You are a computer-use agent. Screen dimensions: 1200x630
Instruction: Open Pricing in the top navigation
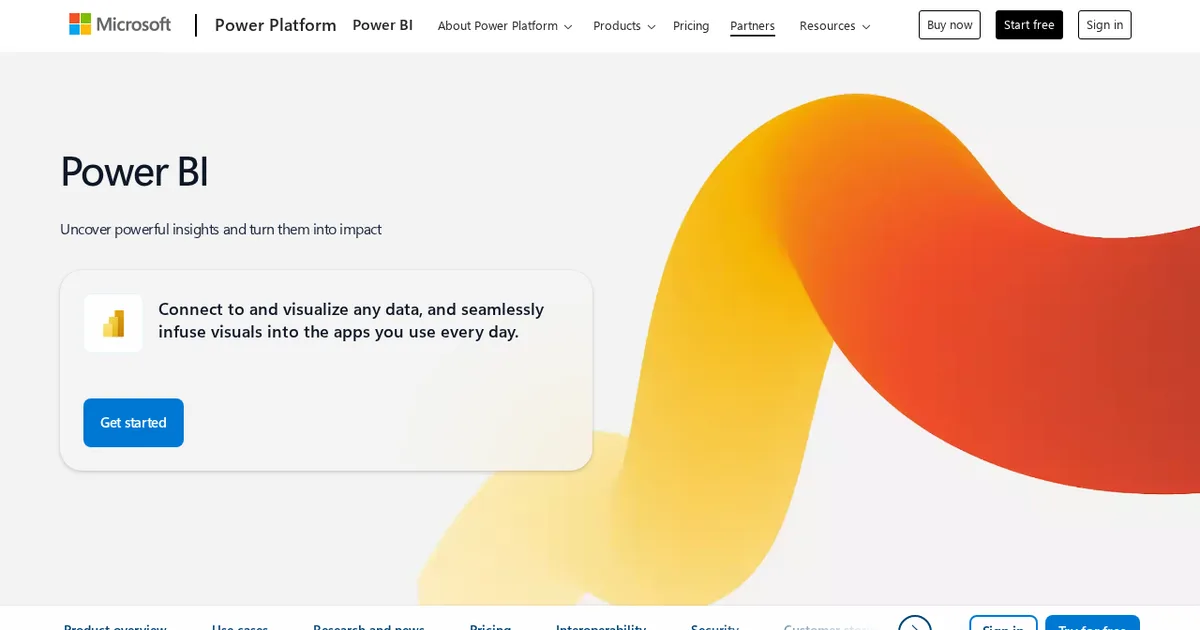coord(691,26)
